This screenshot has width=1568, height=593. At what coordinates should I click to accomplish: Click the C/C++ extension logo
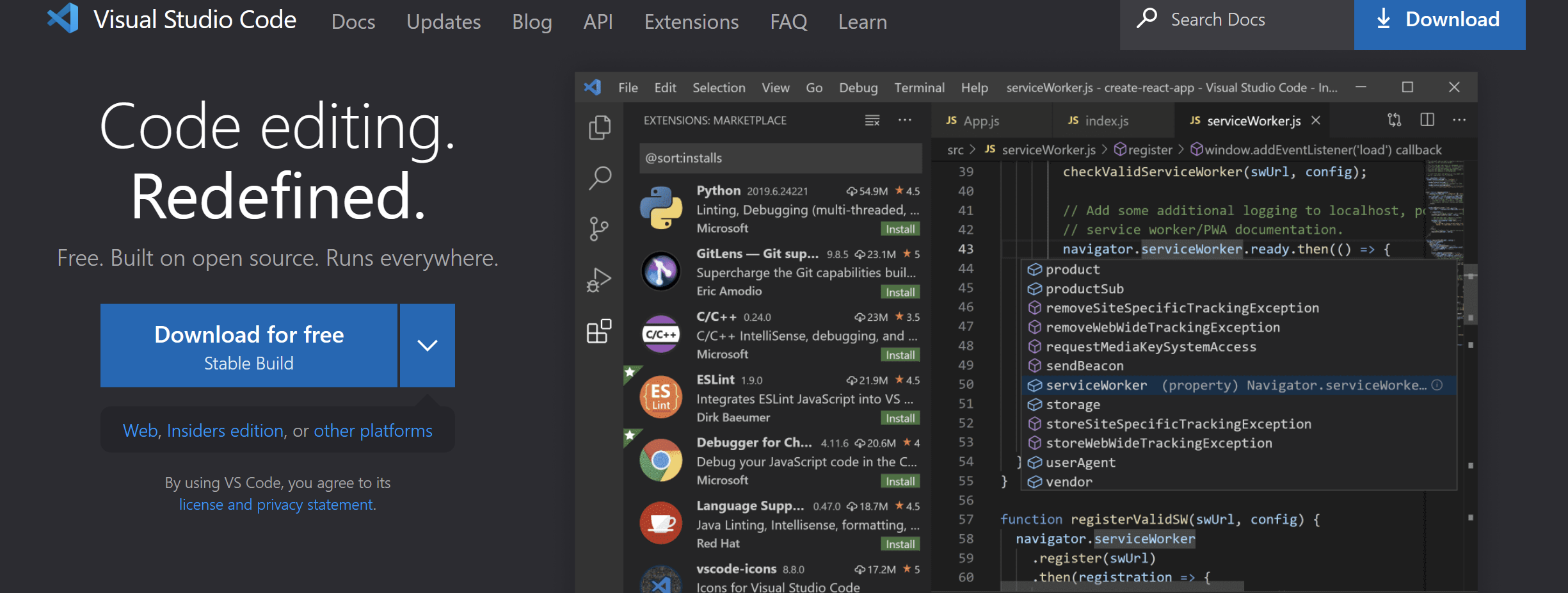coord(661,334)
